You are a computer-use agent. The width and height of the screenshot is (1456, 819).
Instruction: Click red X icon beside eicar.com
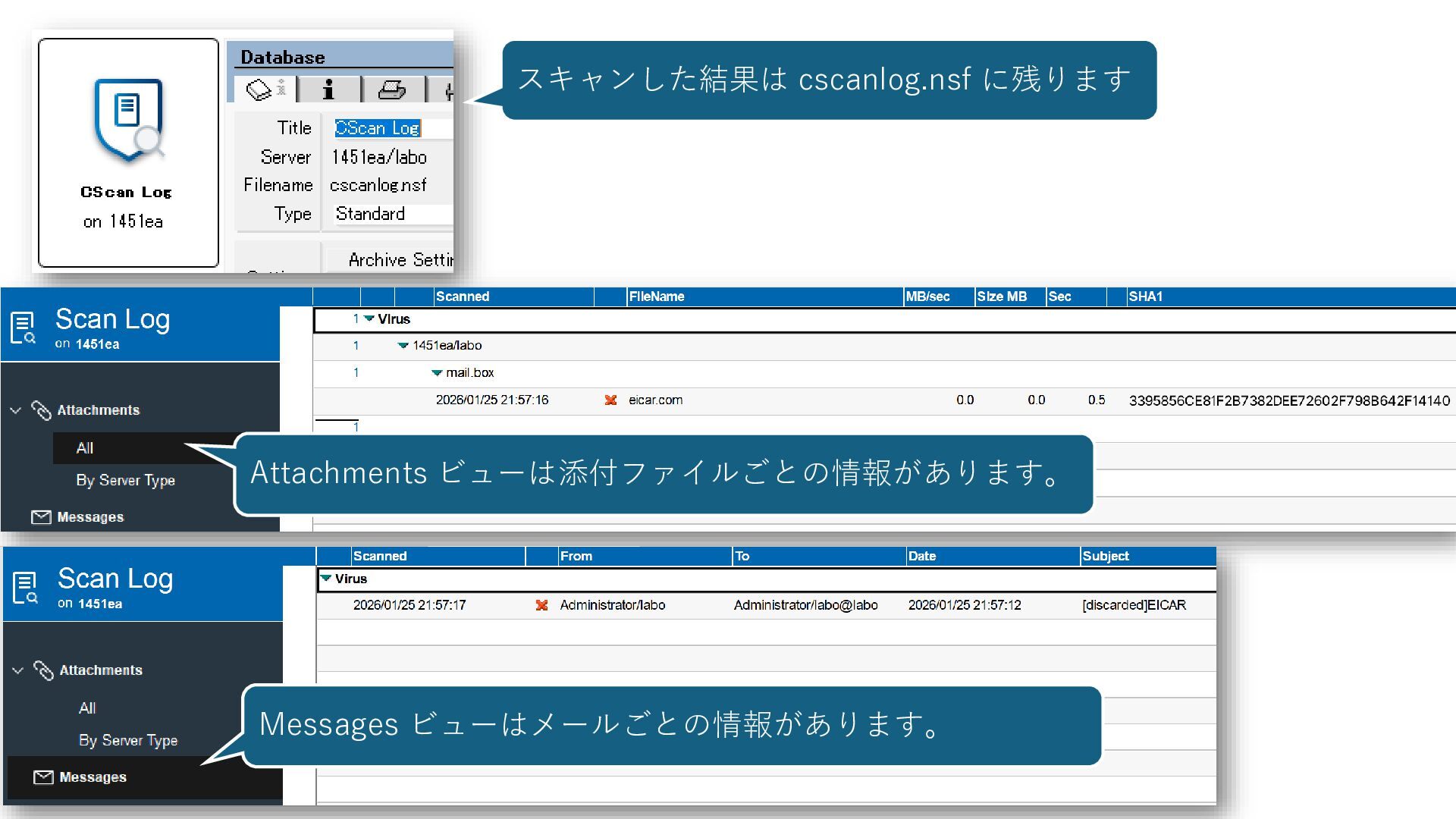[x=610, y=400]
